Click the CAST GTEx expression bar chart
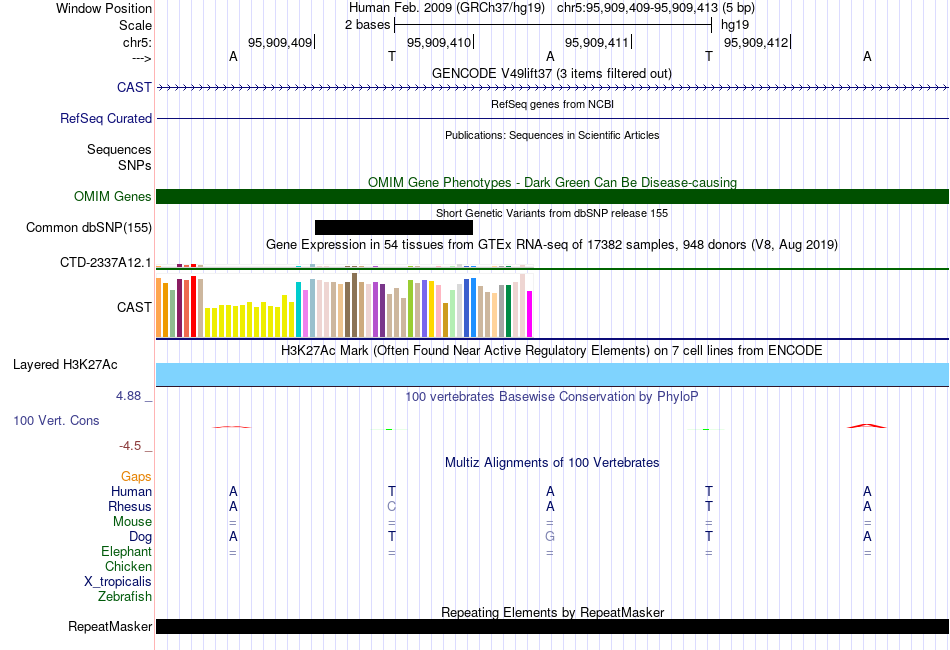The image size is (950, 650). pyautogui.click(x=344, y=305)
